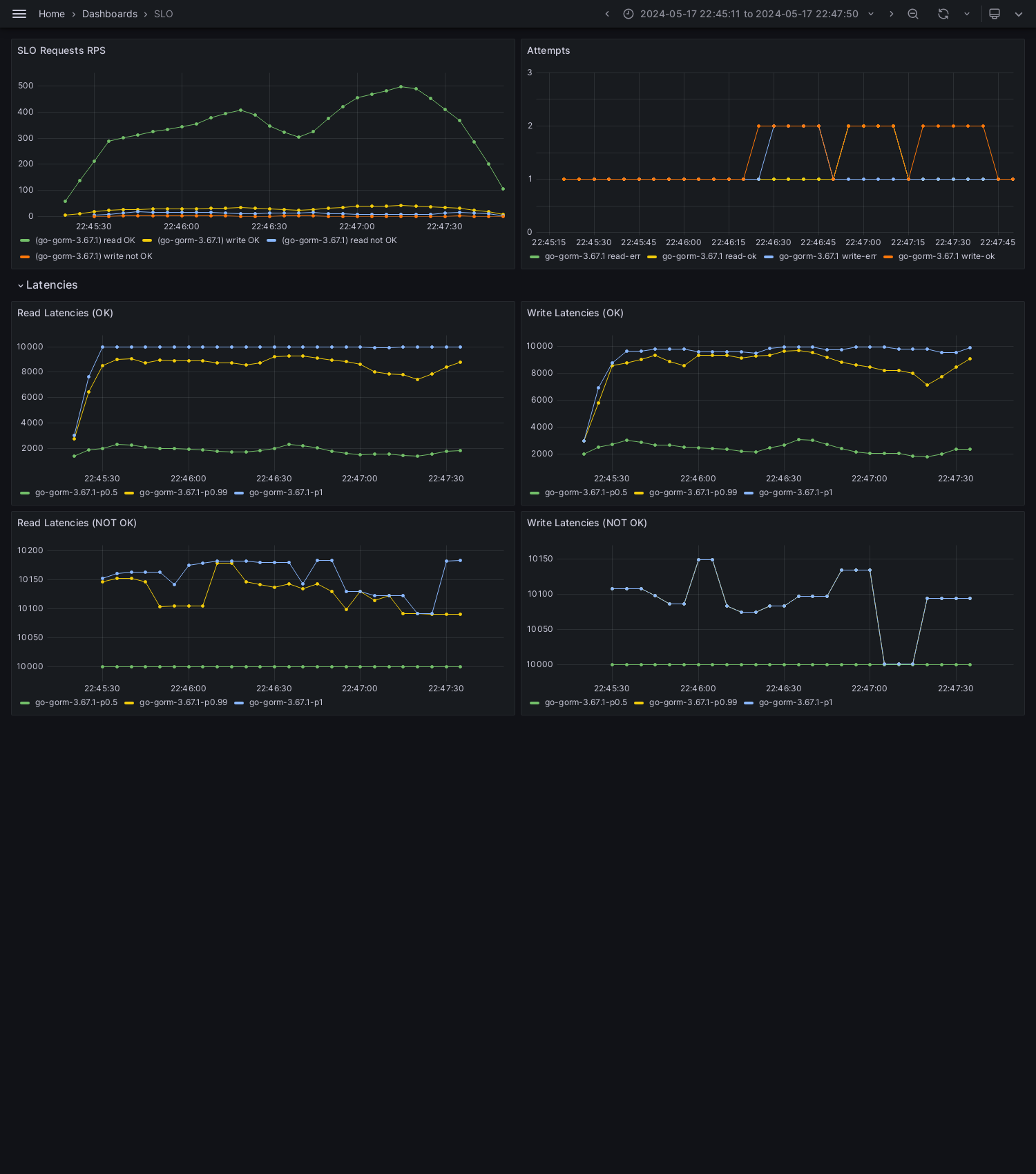Toggle 'write not OK' series in RPS legend
Image resolution: width=1036 pixels, height=1174 pixels.
point(94,256)
